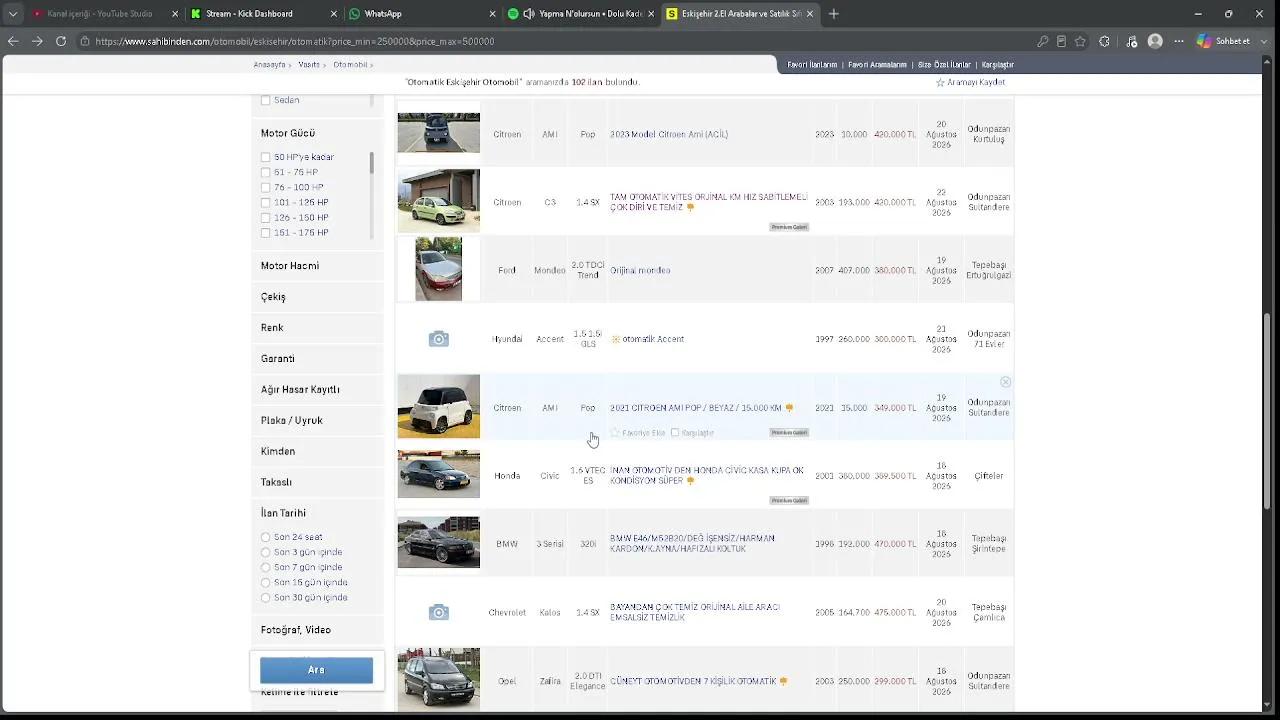This screenshot has width=1280, height=720.
Task: Expand the Kimden filter section
Action: coord(317,452)
